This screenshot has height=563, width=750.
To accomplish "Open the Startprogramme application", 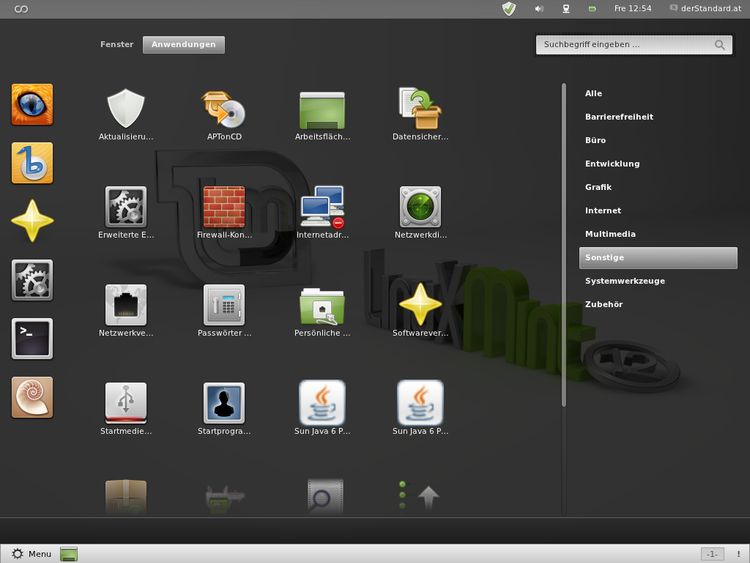I will click(224, 403).
